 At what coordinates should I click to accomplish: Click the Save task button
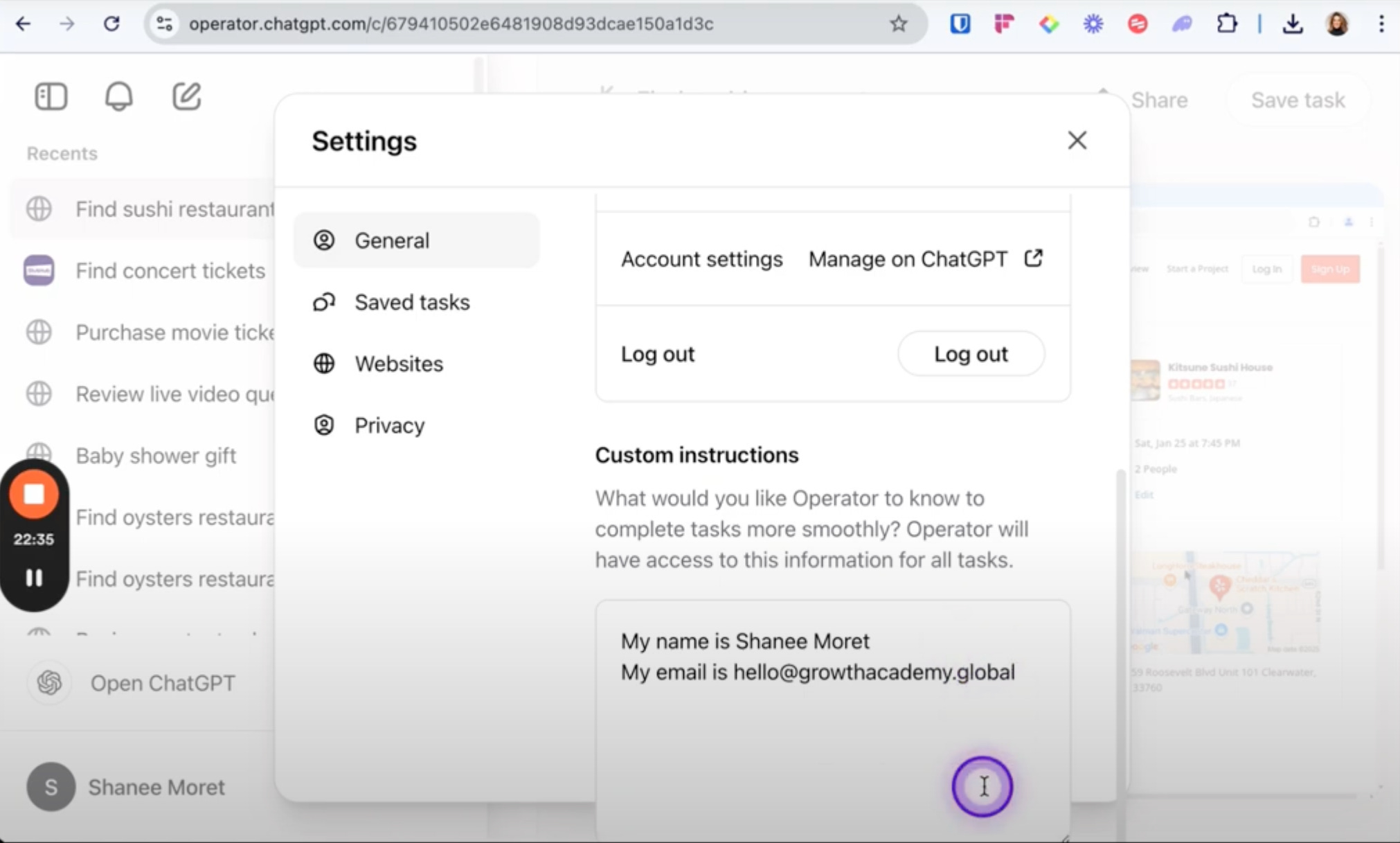tap(1298, 100)
